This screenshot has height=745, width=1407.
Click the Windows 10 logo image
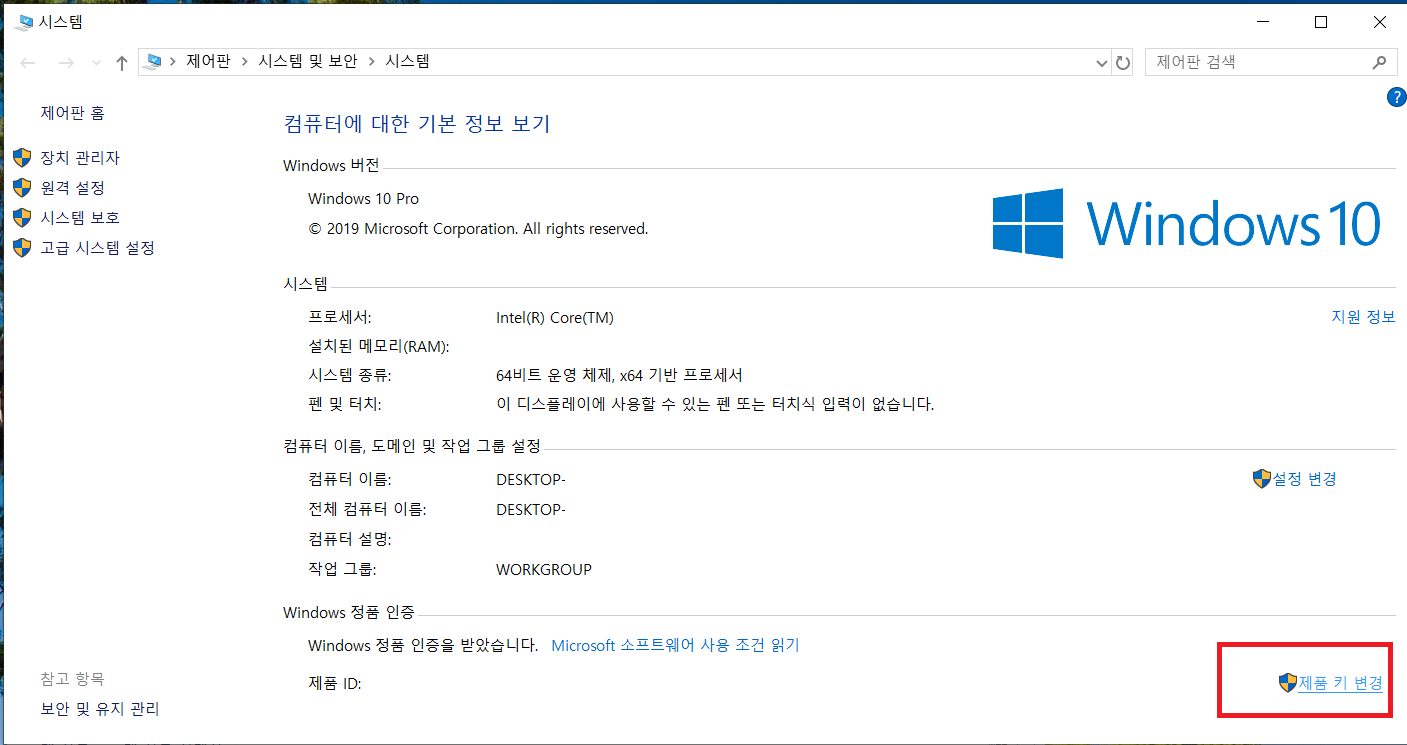(1187, 223)
